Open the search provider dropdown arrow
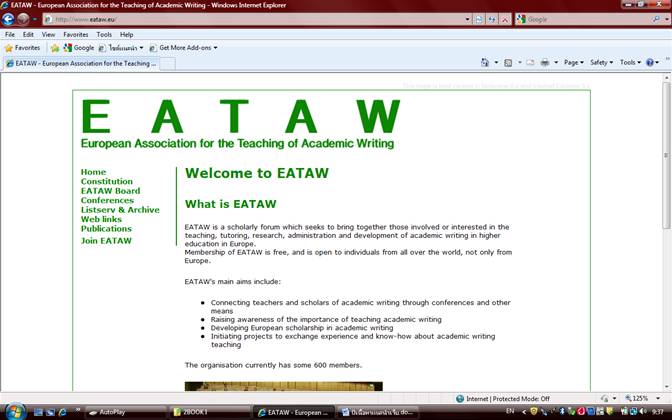The height and width of the screenshot is (420, 672). [666, 19]
